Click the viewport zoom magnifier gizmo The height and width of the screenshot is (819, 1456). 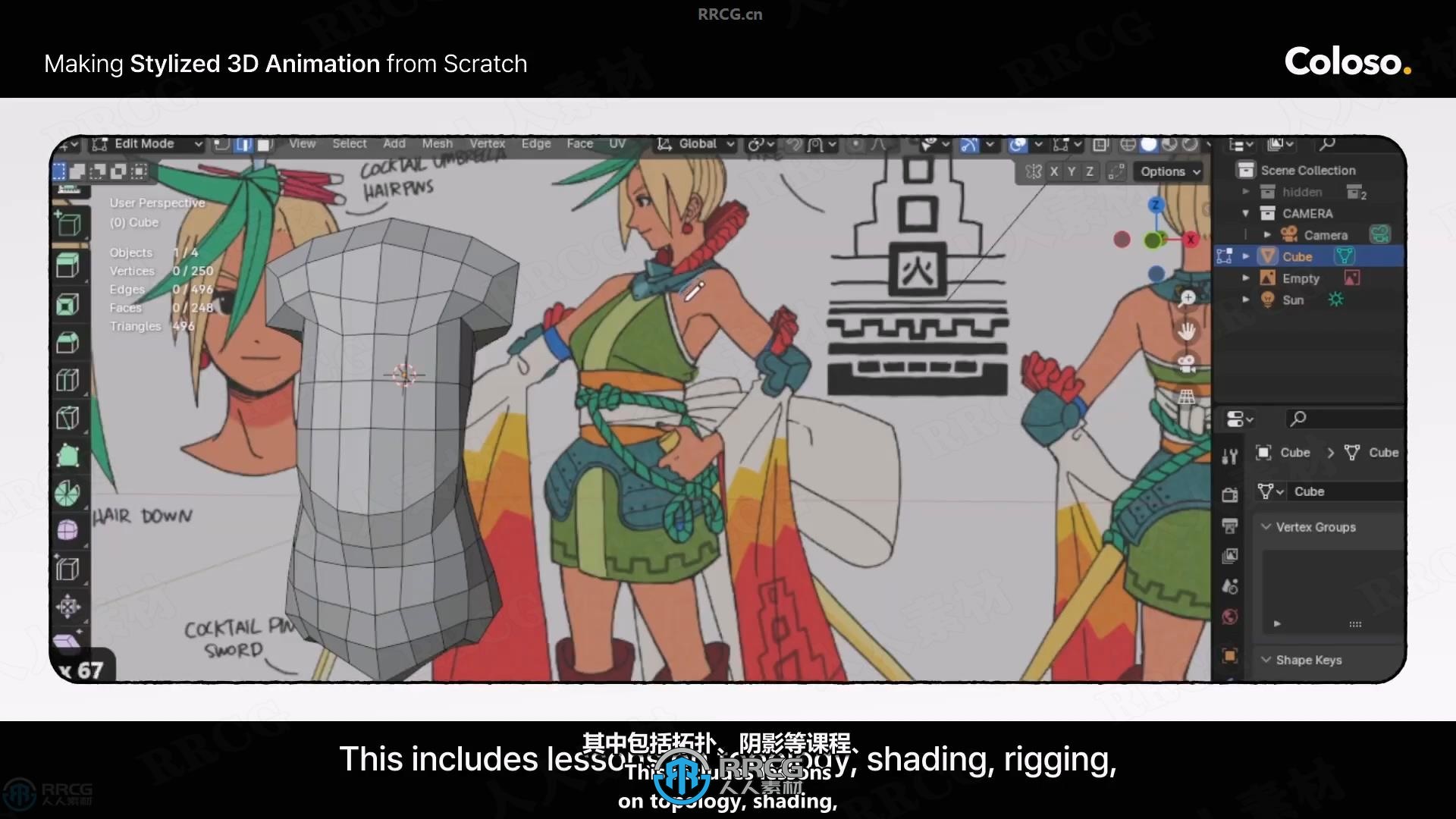coord(1188,298)
